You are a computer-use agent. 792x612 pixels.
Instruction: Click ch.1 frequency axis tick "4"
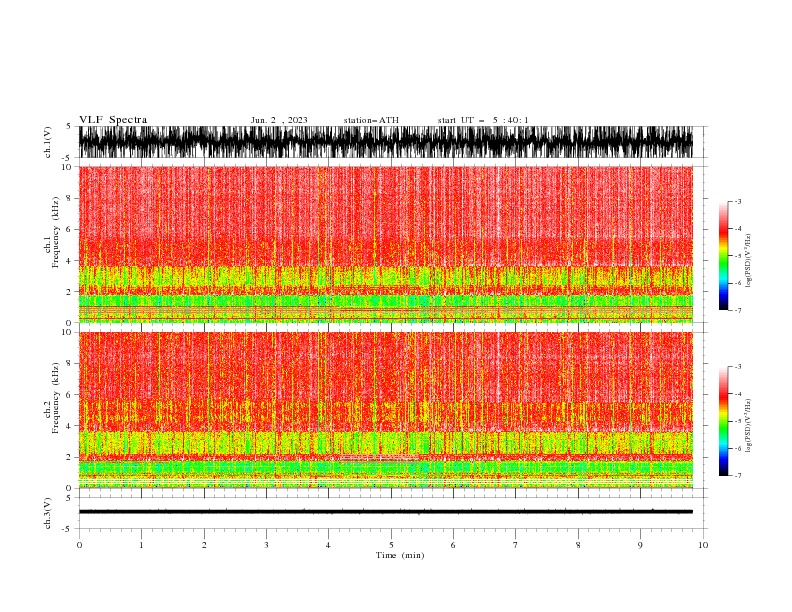pos(69,261)
